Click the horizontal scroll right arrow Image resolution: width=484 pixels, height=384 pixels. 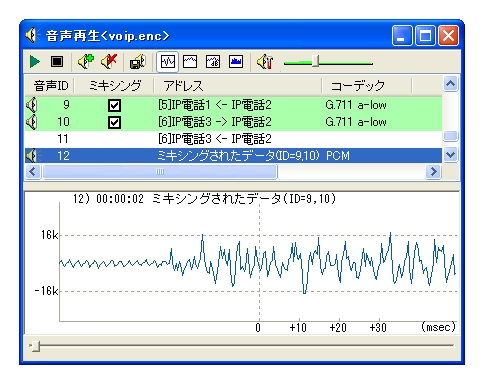433,172
